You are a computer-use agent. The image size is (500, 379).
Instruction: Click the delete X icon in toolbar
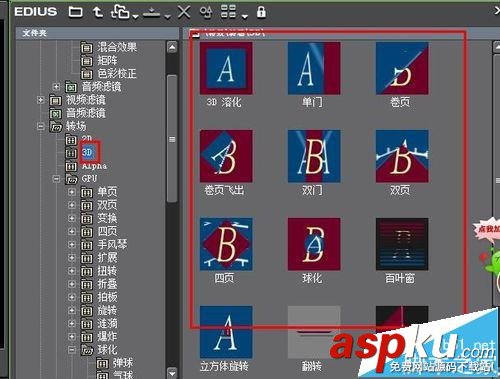[x=184, y=12]
